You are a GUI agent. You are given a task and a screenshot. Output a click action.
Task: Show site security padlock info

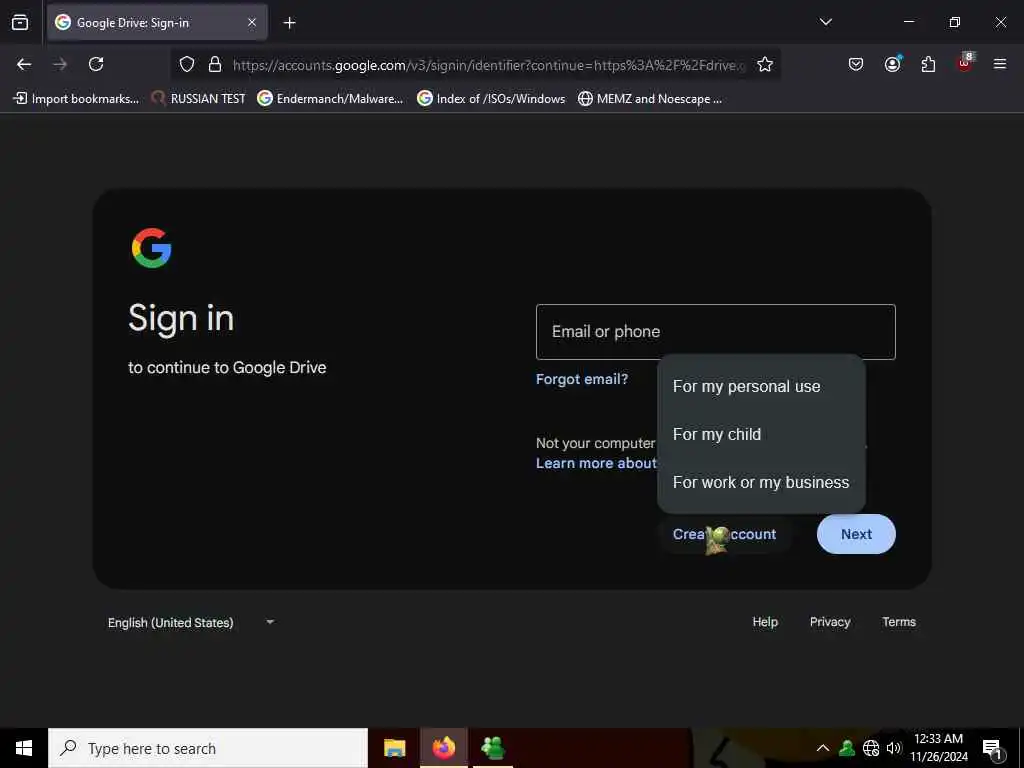click(x=214, y=64)
